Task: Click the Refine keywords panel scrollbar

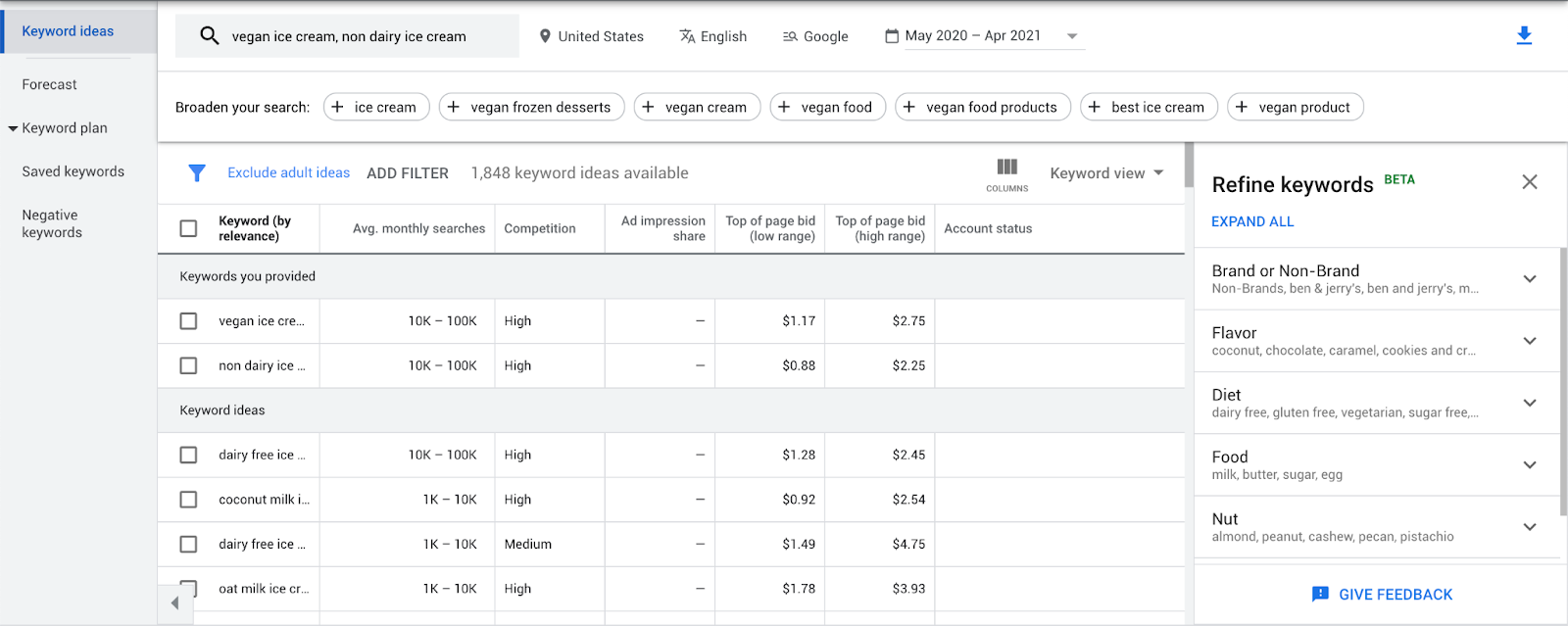Action: (x=1563, y=382)
